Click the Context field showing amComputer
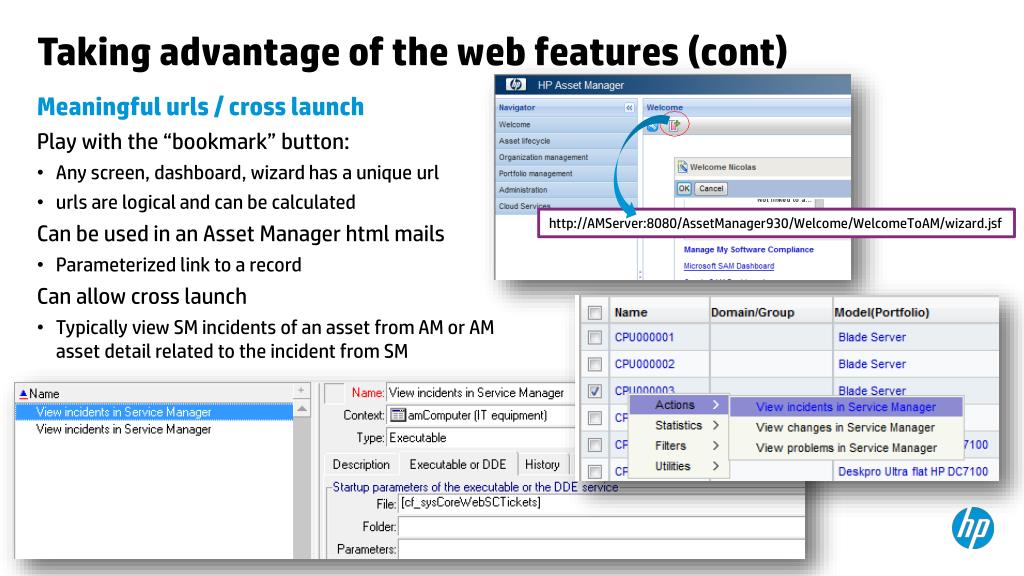1024x576 pixels. click(481, 415)
